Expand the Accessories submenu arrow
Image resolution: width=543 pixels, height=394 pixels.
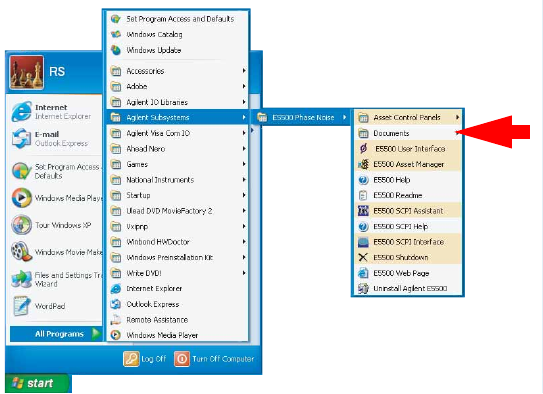(244, 71)
